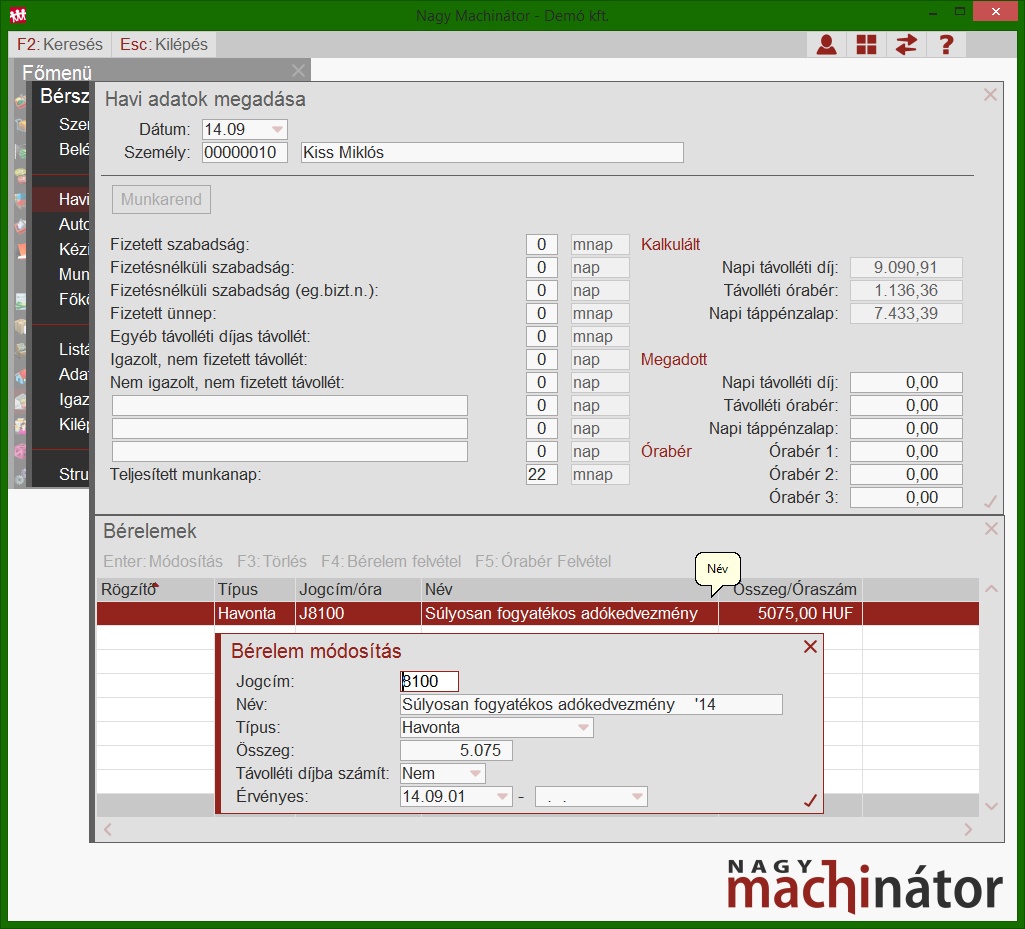Click Napi táppénzalap value 7.433,39
Viewport: 1025px width, 929px height.
pyautogui.click(x=906, y=313)
